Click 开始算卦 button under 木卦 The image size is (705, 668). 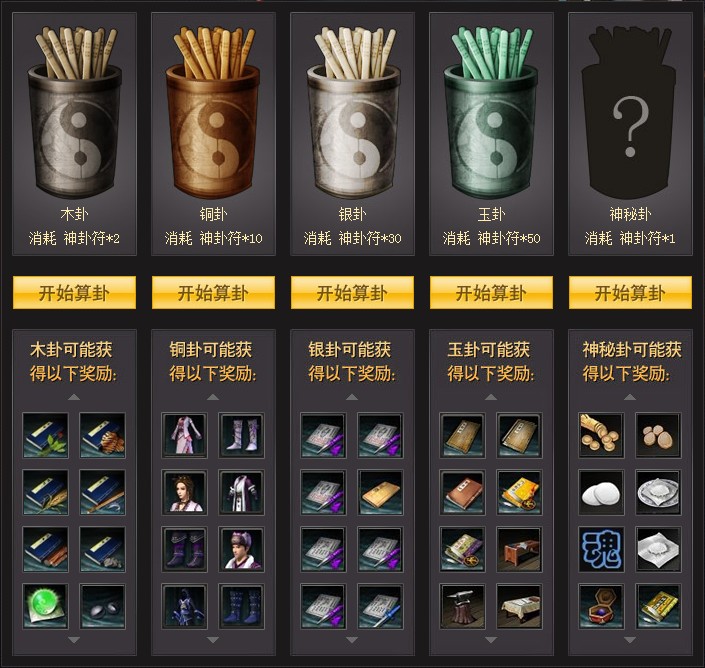tap(74, 293)
